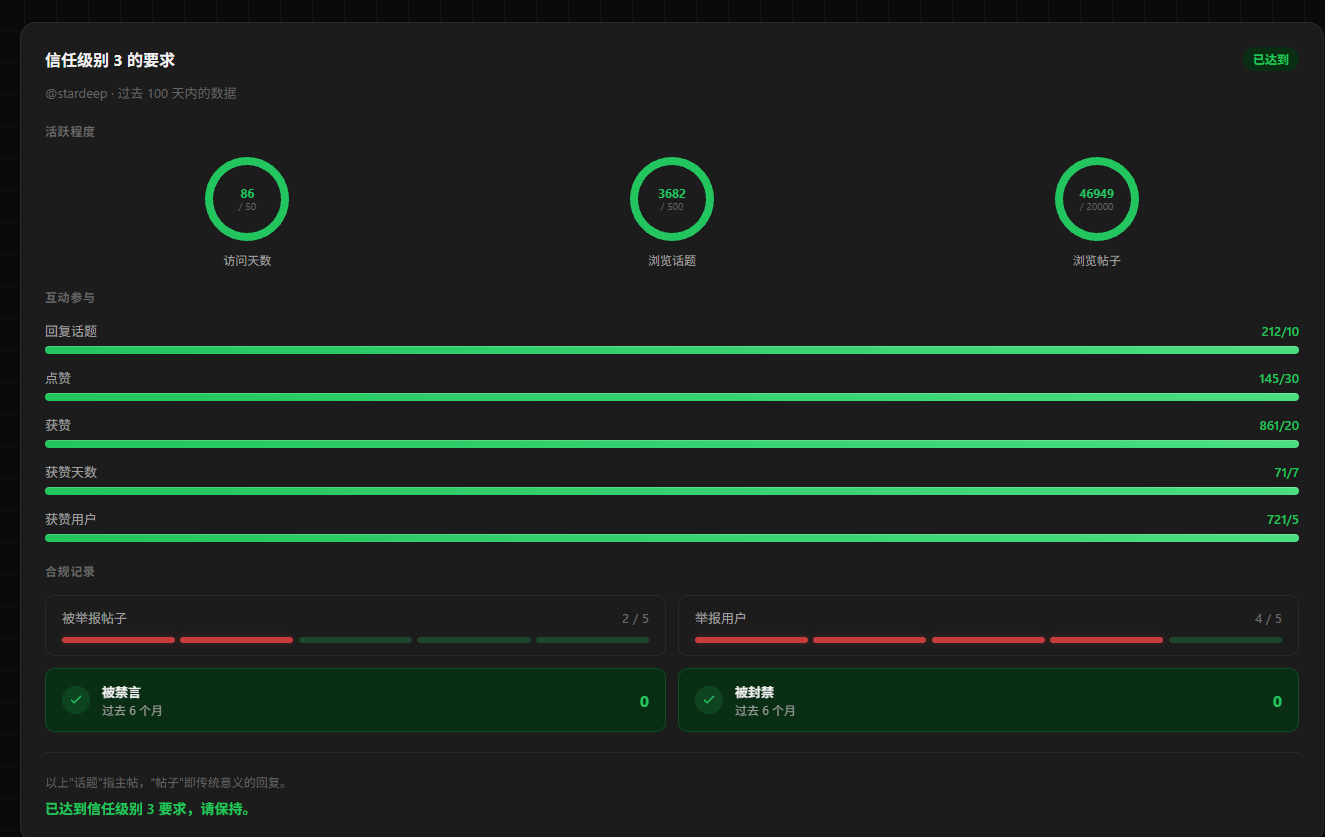The height and width of the screenshot is (837, 1325).
Task: Click the 访问天数 circular progress ring
Action: point(247,199)
